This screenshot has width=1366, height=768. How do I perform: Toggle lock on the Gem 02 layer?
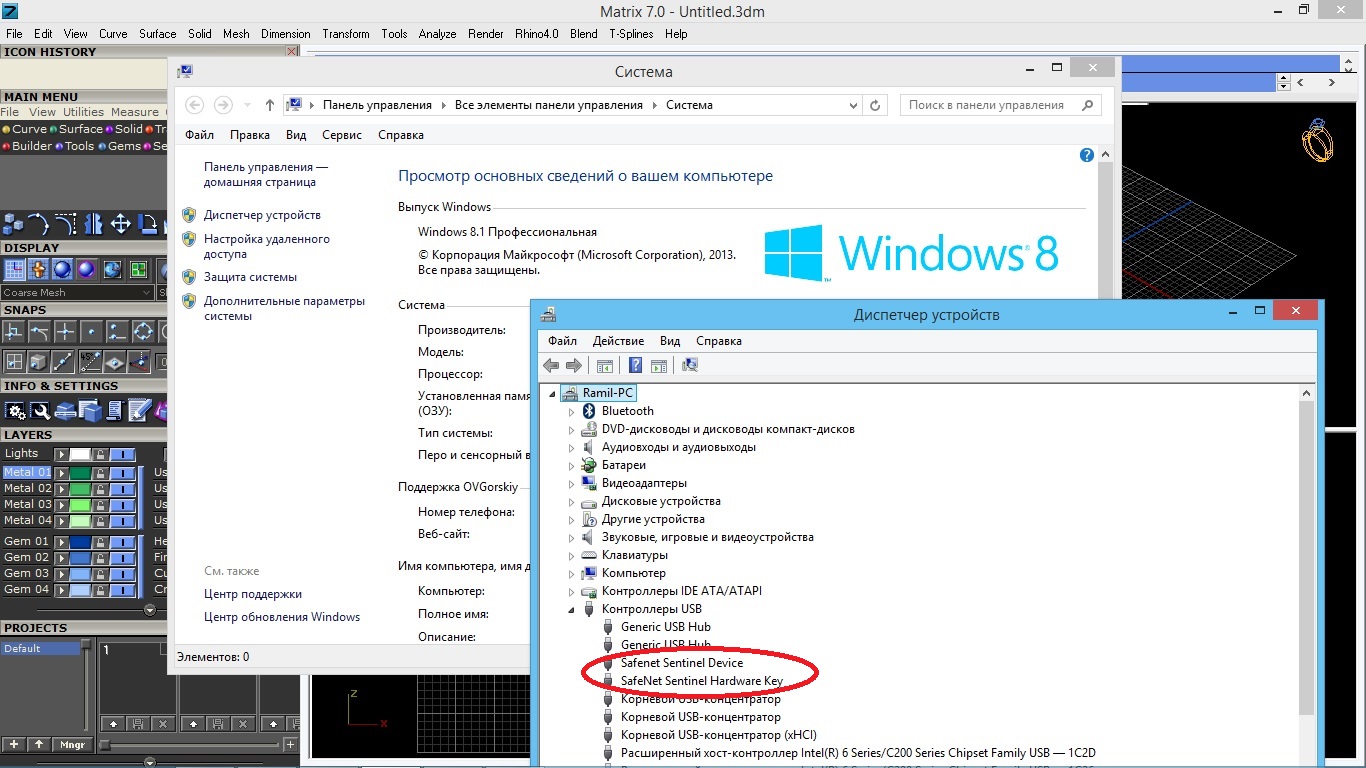(x=101, y=558)
